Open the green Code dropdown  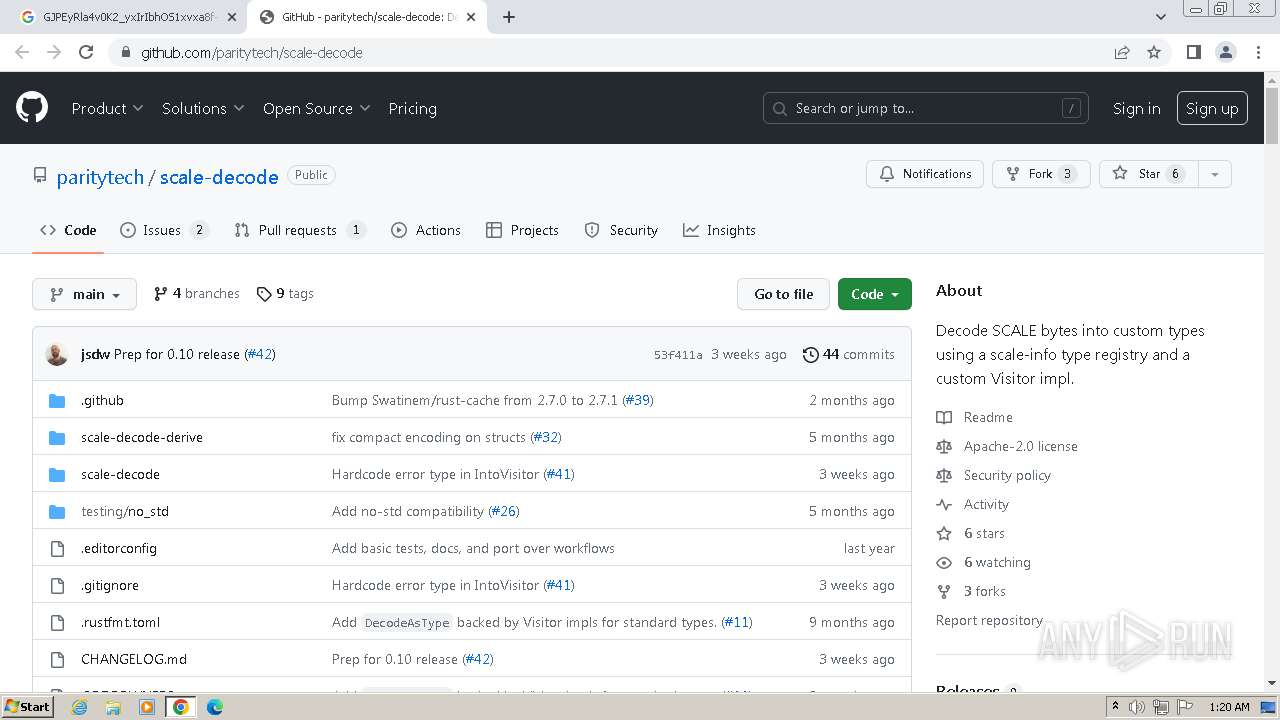click(x=875, y=294)
